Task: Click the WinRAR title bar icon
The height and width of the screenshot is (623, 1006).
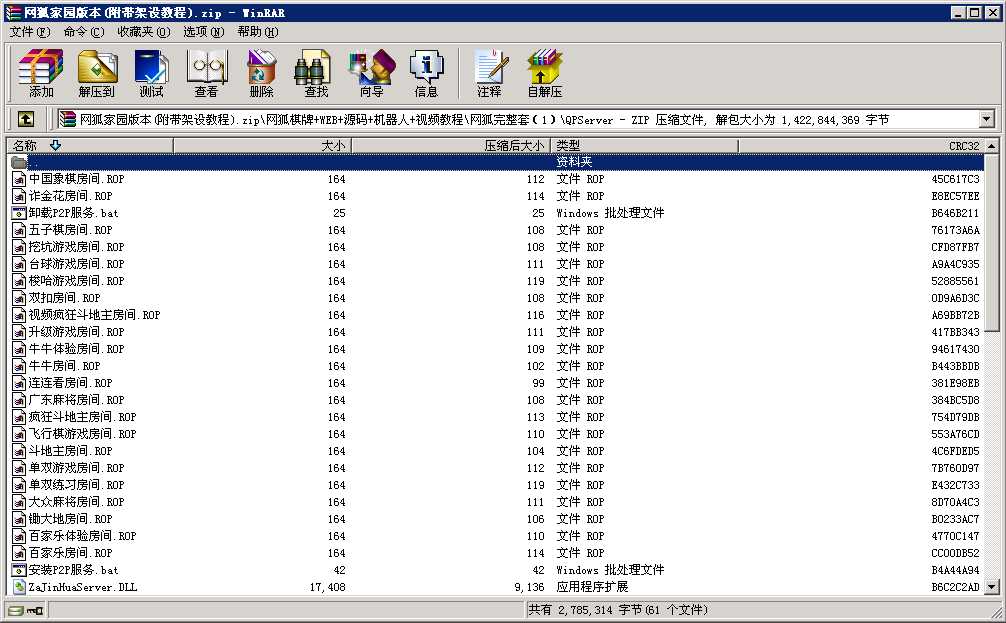Action: click(x=12, y=12)
